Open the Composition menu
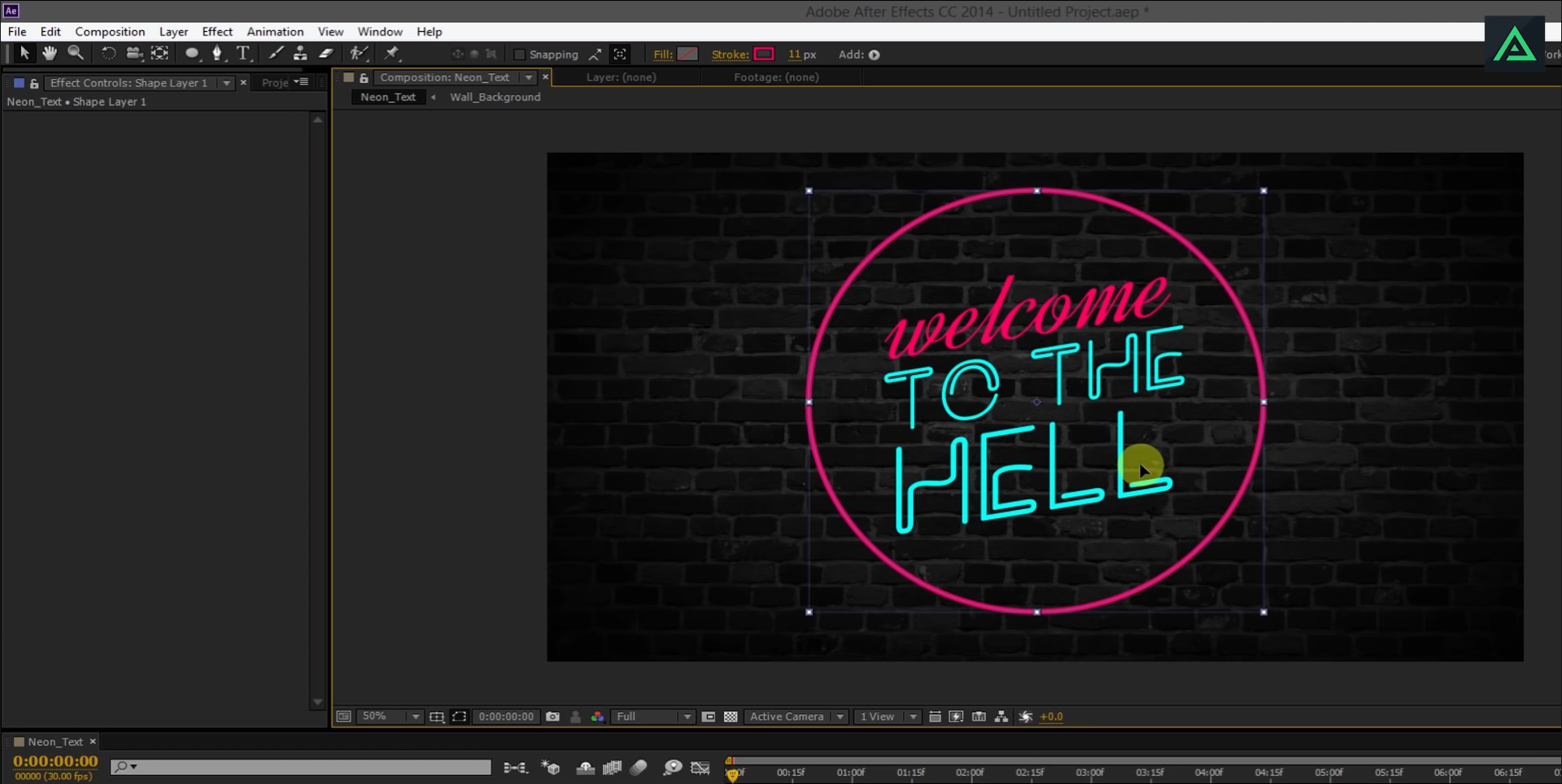The width and height of the screenshot is (1562, 784). coord(110,32)
